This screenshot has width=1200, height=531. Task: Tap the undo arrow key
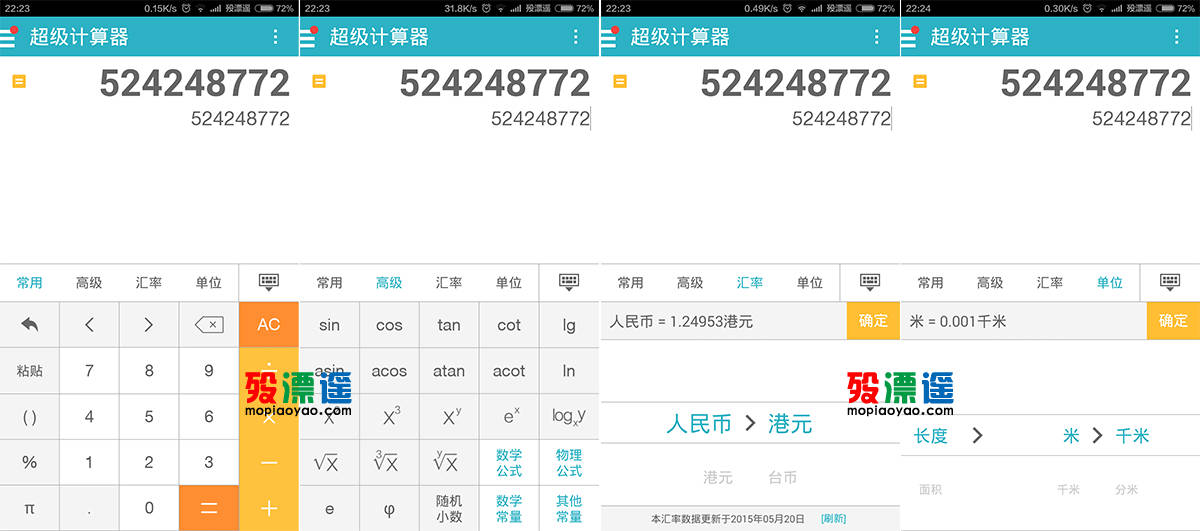[x=29, y=324]
